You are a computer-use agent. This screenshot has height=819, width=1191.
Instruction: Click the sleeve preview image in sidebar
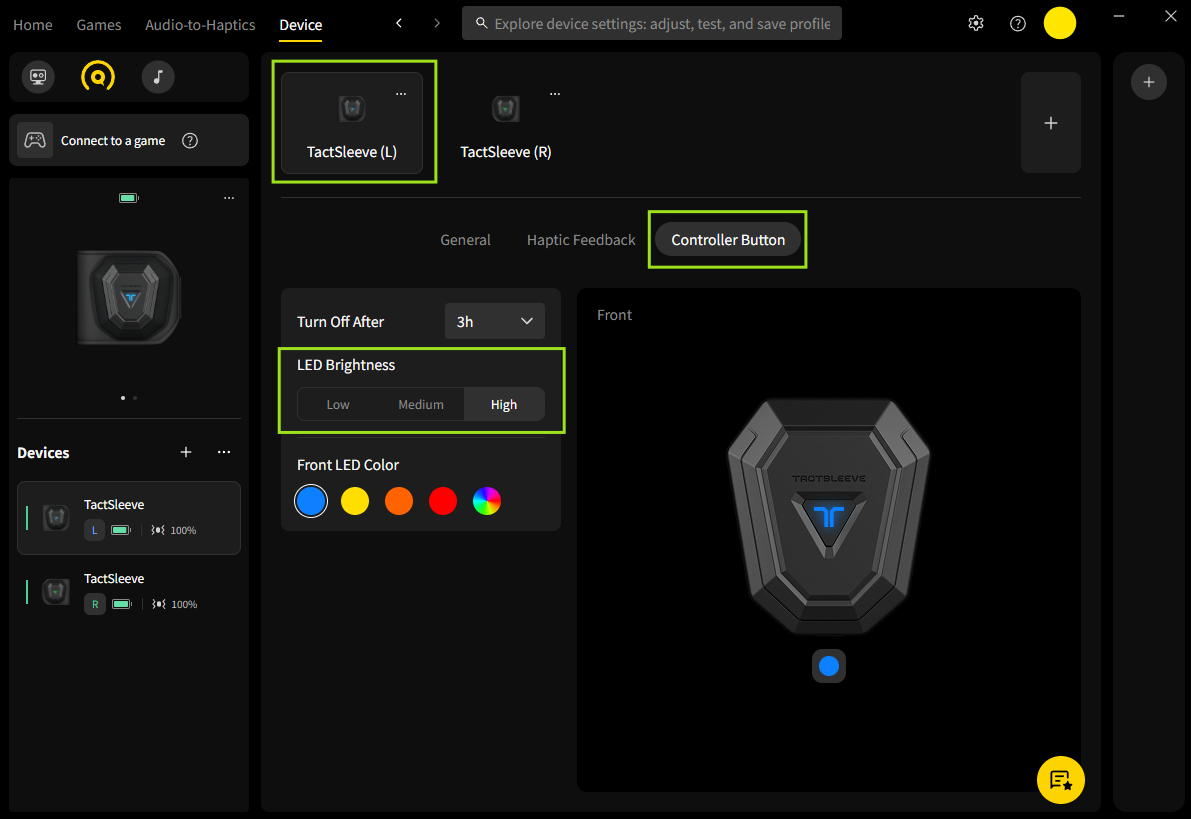129,297
